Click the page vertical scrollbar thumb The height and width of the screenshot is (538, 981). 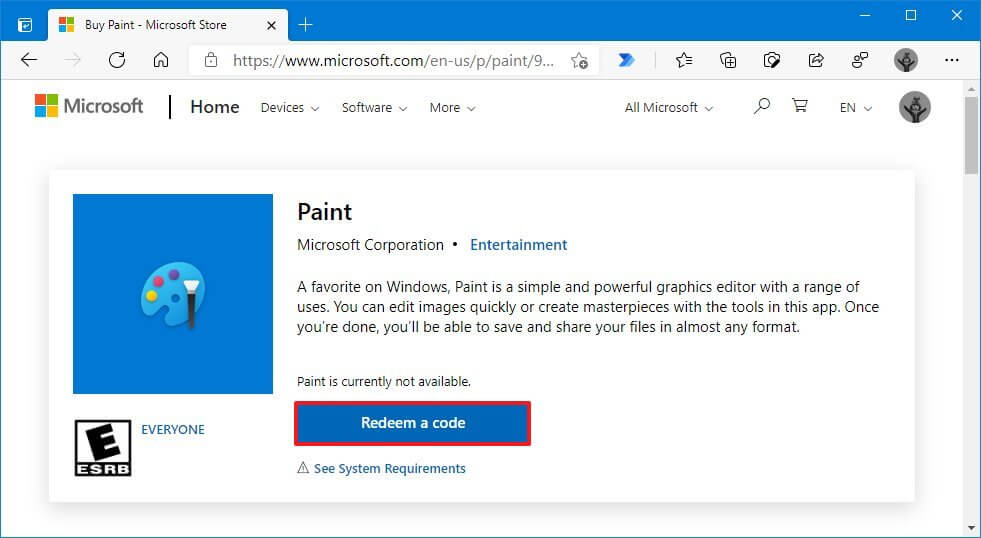click(x=971, y=135)
